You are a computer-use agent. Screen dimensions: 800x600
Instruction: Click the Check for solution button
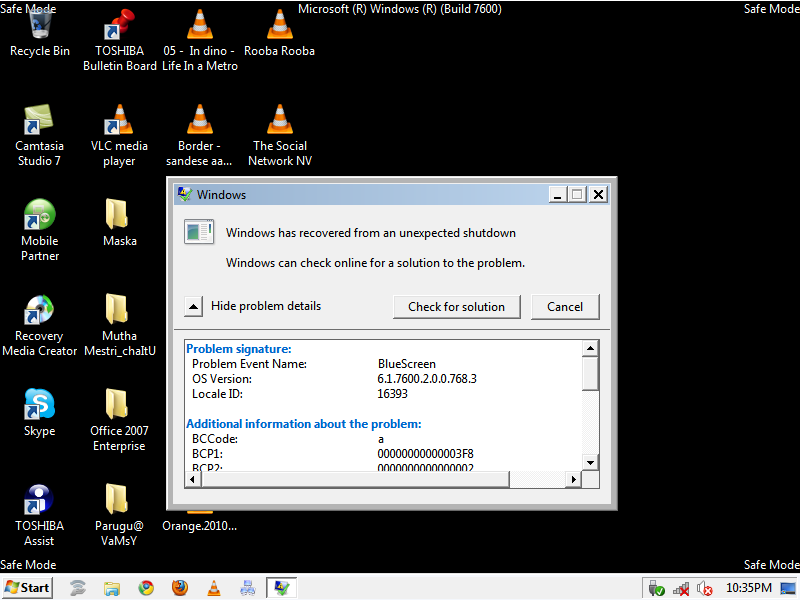click(457, 307)
